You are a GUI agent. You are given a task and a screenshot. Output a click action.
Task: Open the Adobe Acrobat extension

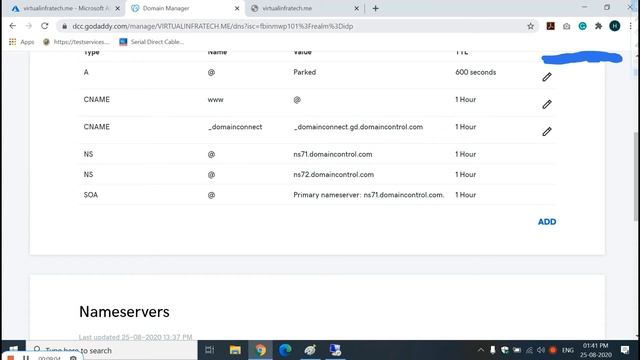[550, 26]
